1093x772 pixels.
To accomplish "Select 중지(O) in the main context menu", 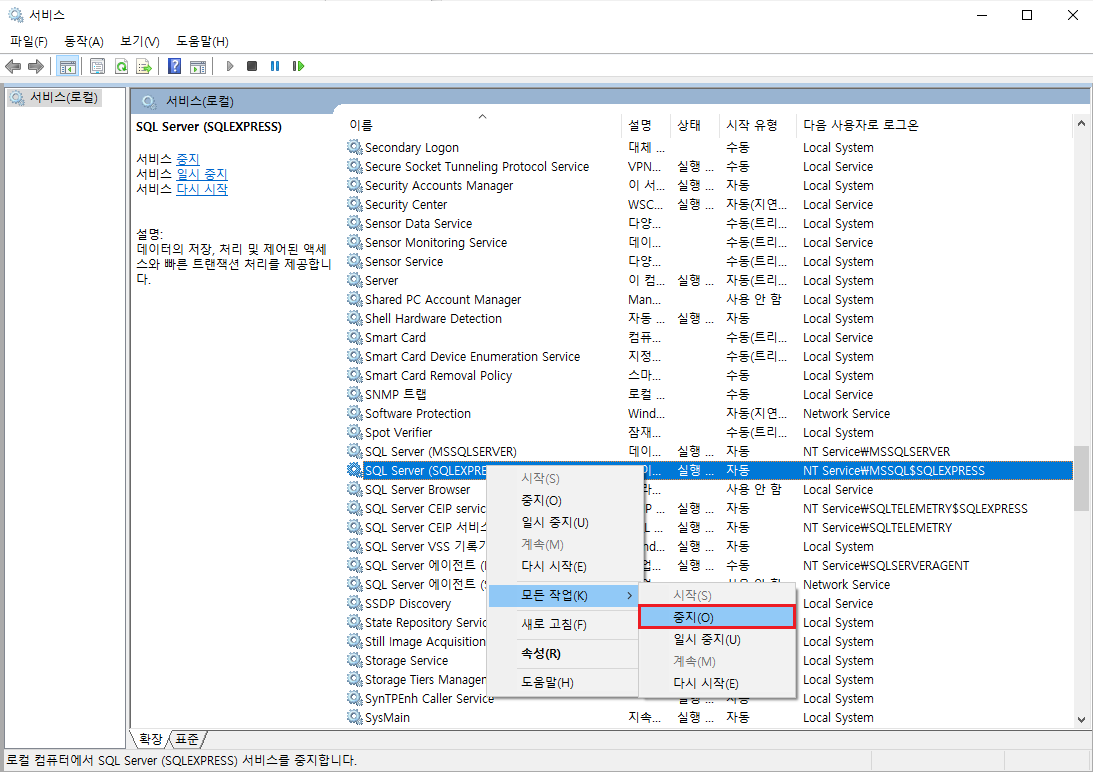I will point(563,501).
